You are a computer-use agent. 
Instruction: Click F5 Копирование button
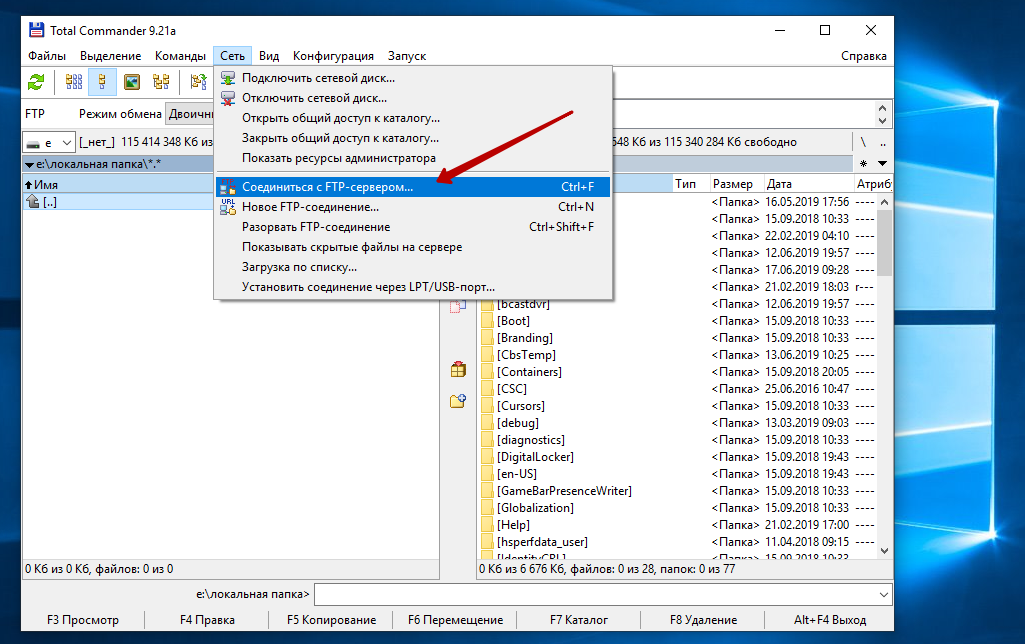[x=331, y=620]
